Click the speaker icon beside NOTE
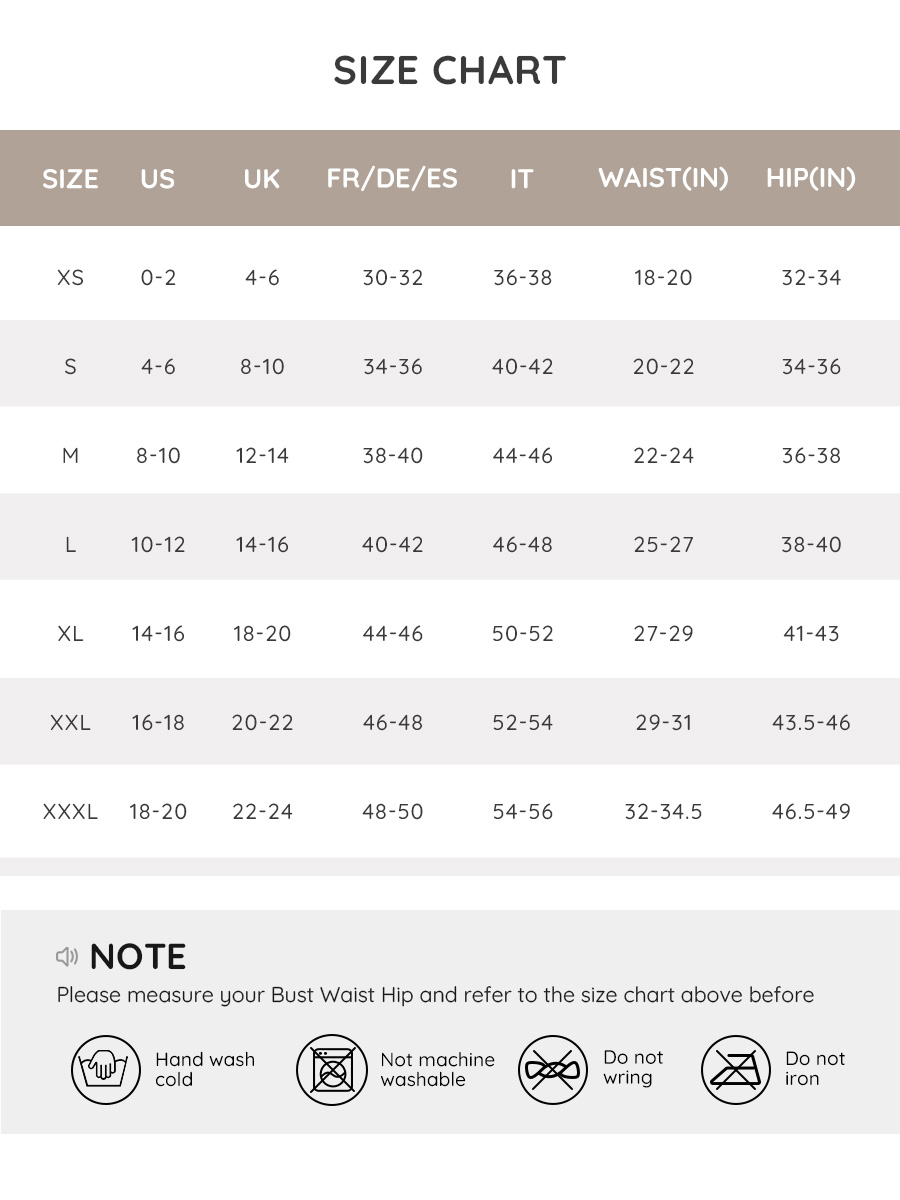The image size is (900, 1200). click(x=67, y=957)
